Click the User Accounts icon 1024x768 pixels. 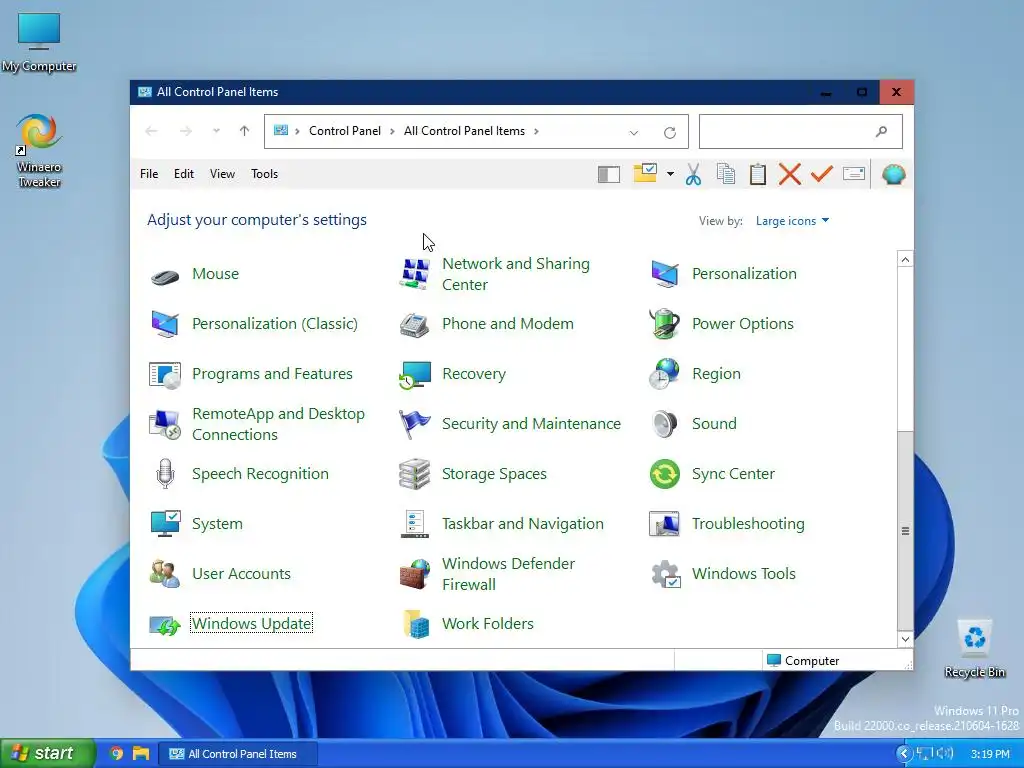pyautogui.click(x=165, y=574)
